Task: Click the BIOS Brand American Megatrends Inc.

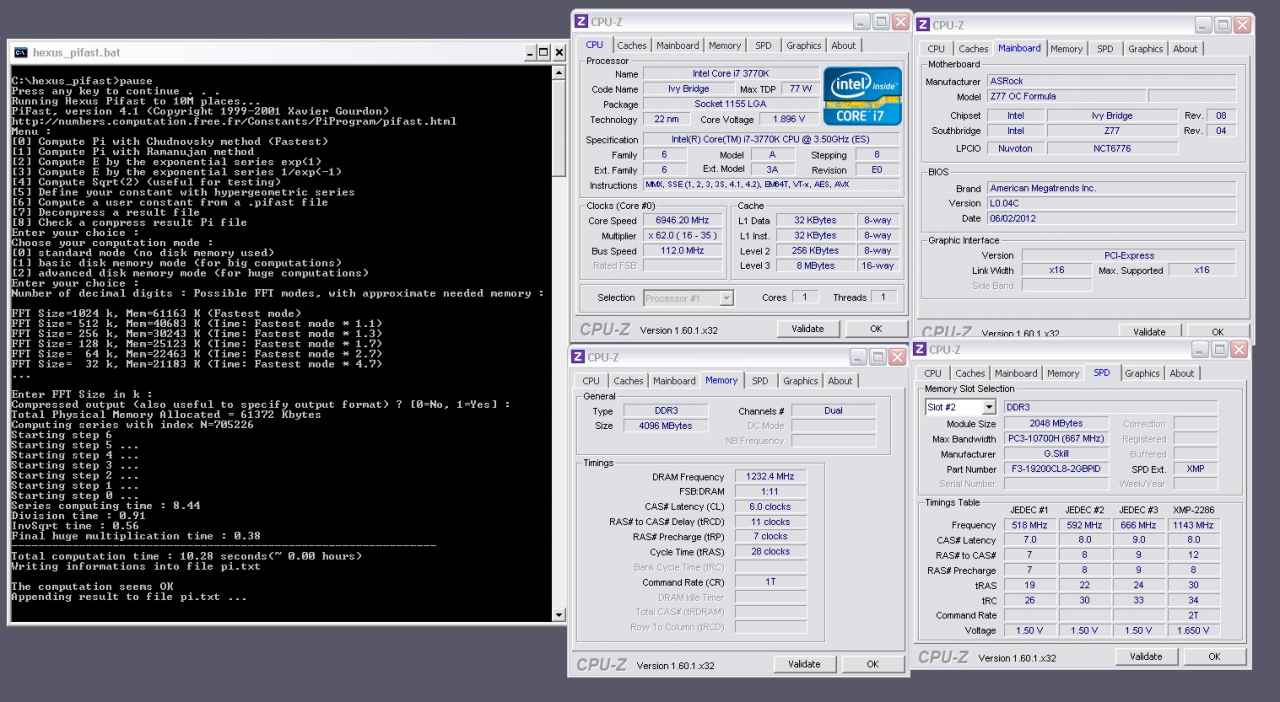Action: pos(1111,188)
